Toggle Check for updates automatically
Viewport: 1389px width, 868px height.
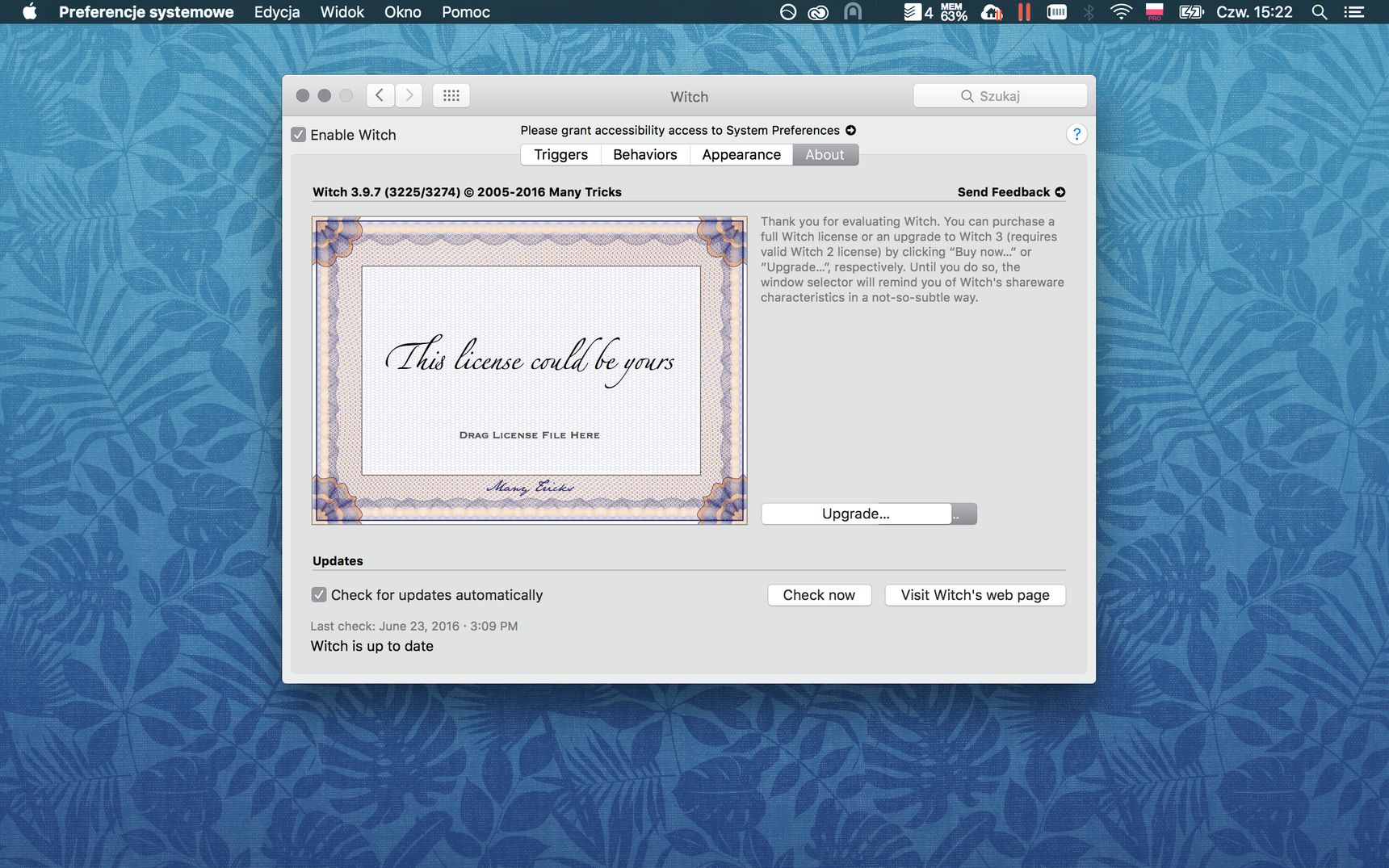[x=319, y=595]
